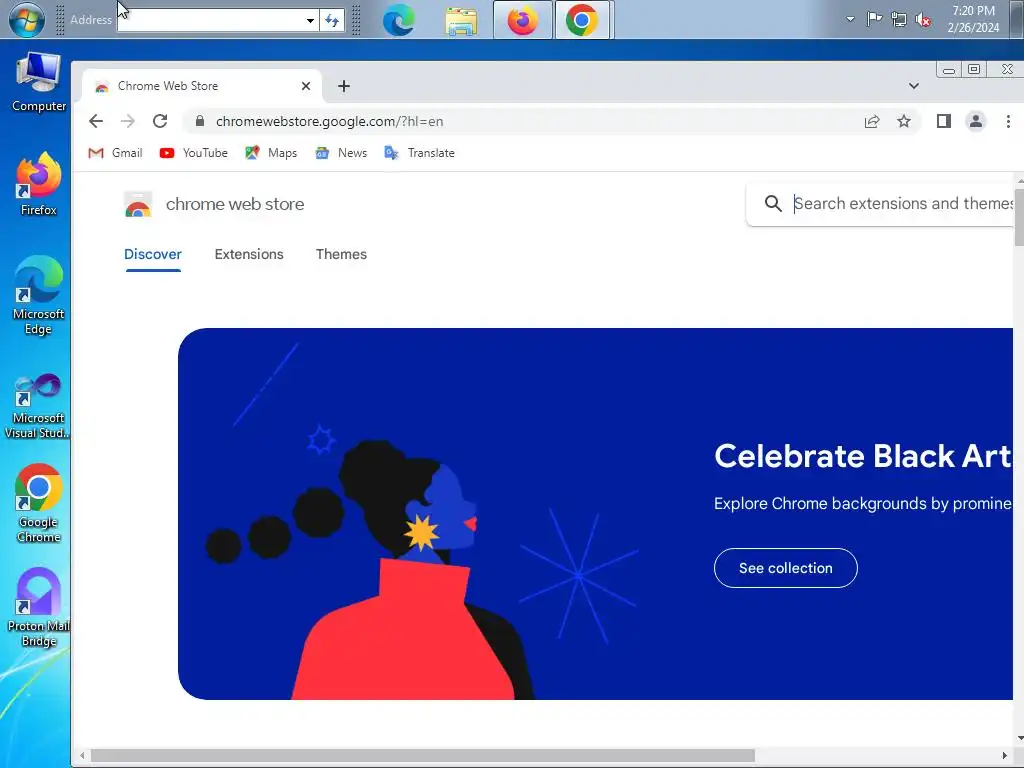Open the Chrome side panel
The image size is (1024, 768).
pyautogui.click(x=944, y=121)
